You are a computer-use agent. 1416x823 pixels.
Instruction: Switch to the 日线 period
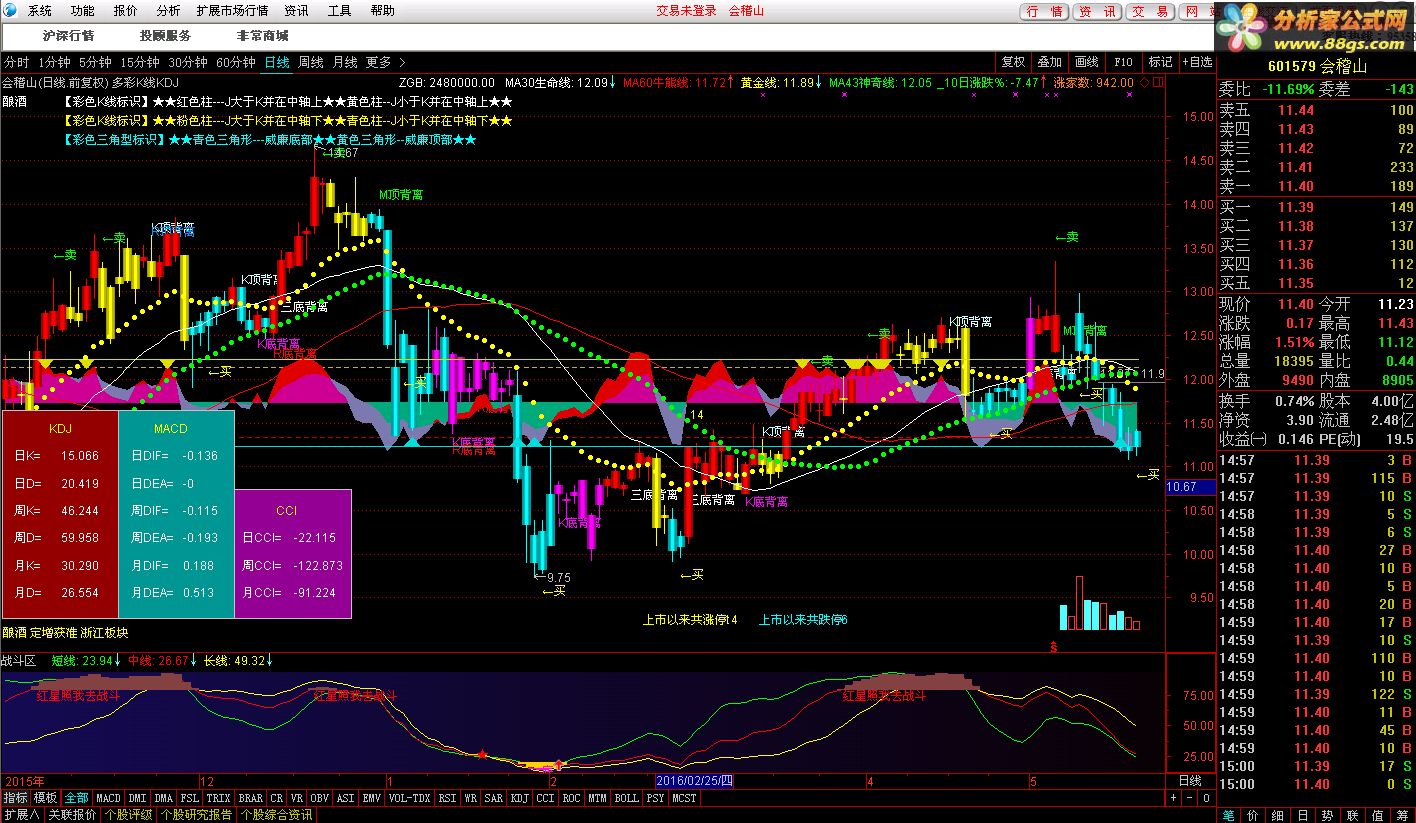click(x=277, y=62)
